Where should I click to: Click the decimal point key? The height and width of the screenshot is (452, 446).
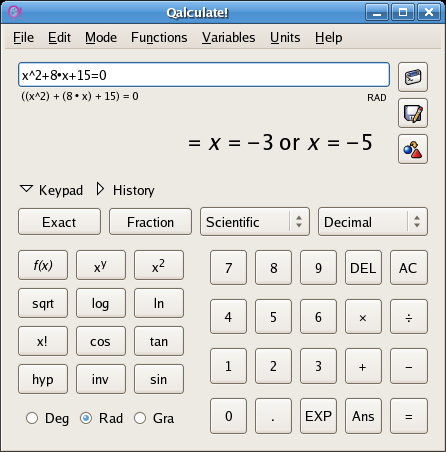(x=273, y=416)
